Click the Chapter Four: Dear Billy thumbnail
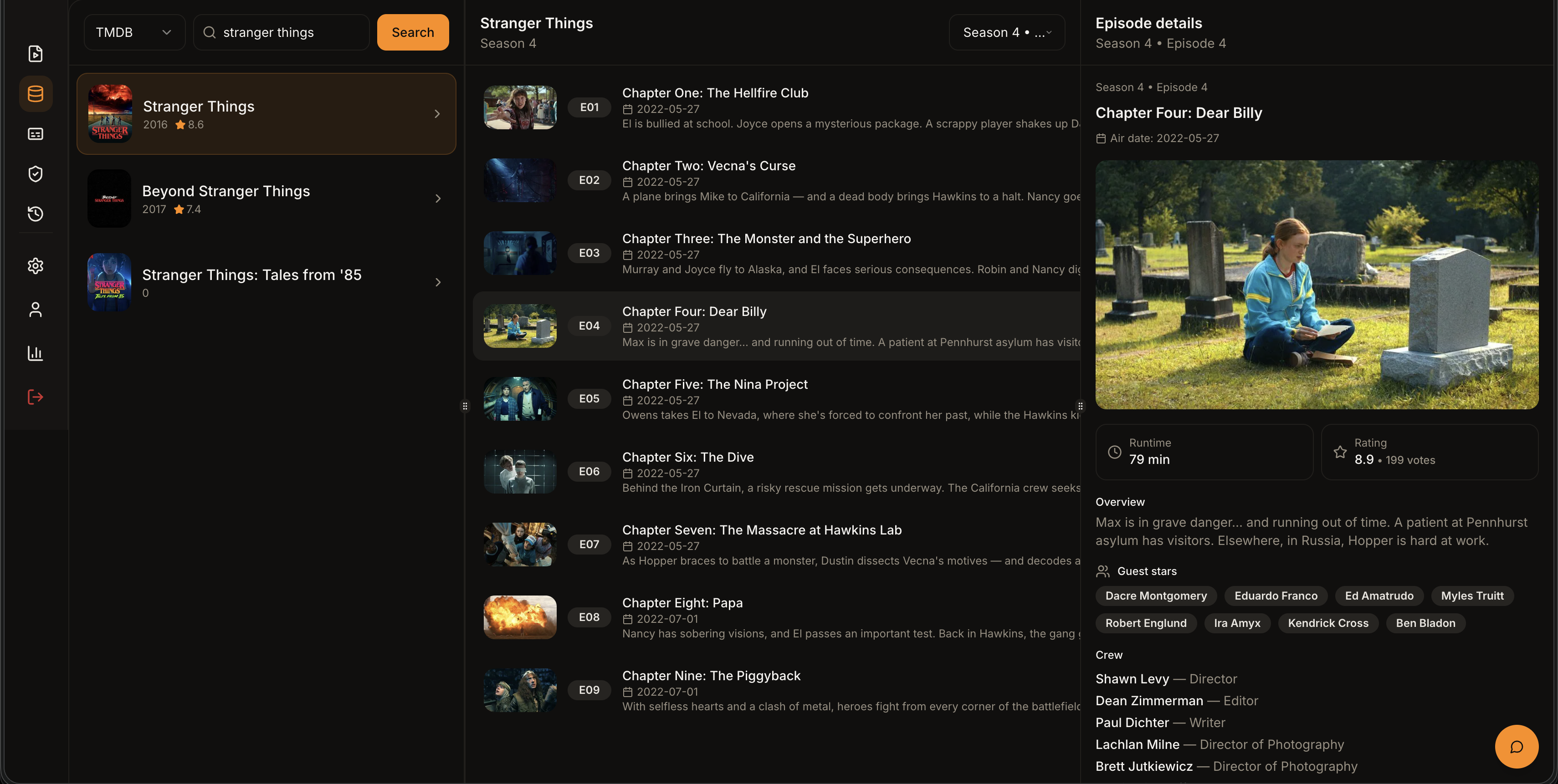This screenshot has height=784, width=1558. 519,325
